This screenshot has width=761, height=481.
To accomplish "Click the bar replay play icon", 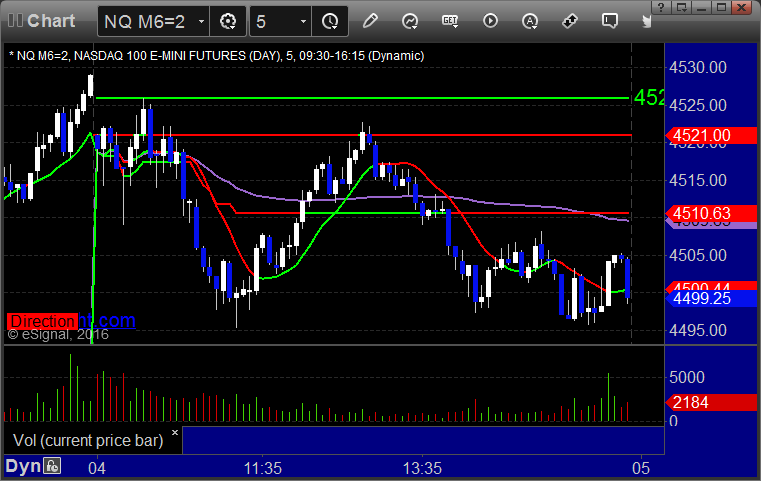I will [x=490, y=21].
